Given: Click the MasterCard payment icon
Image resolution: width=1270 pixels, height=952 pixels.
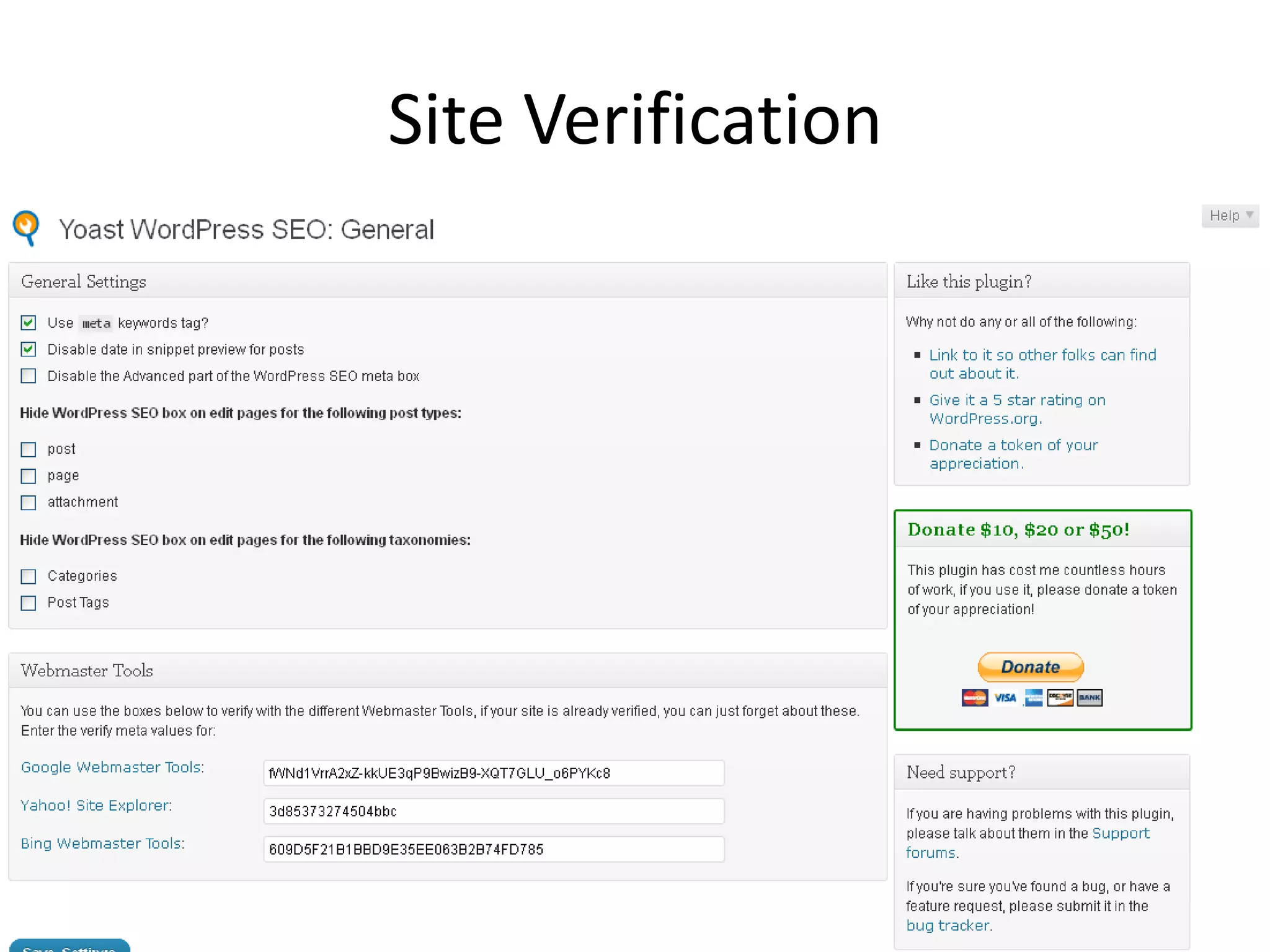Looking at the screenshot, I should pos(975,698).
